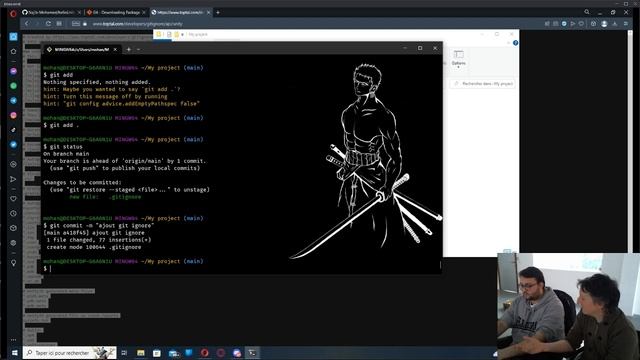
Task: Open Twitter in the Opera sidebar
Action: 13,144
